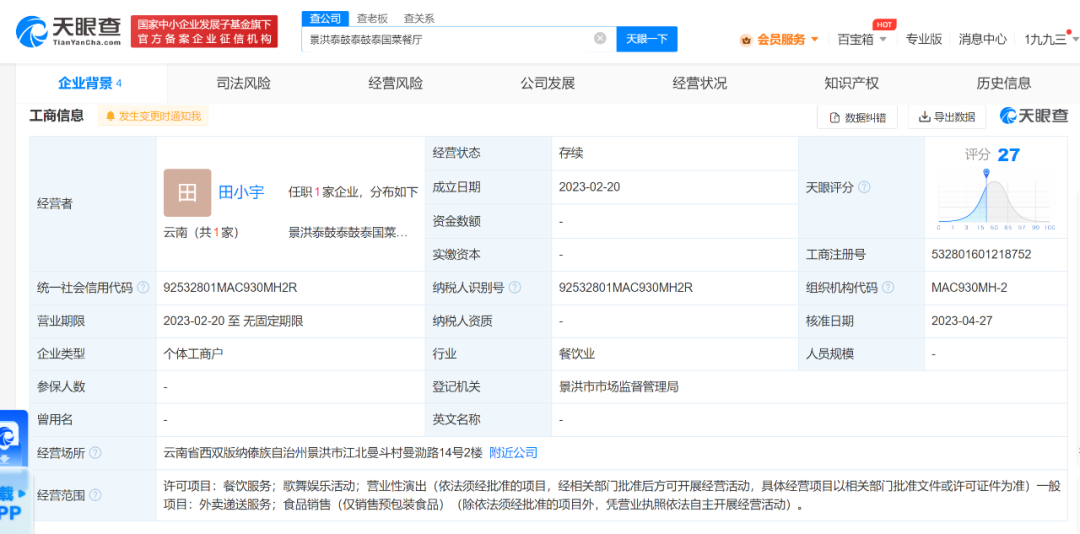This screenshot has height=534, width=1080.
Task: Click the help icon next to 组织机构代码
Action: click(x=888, y=287)
